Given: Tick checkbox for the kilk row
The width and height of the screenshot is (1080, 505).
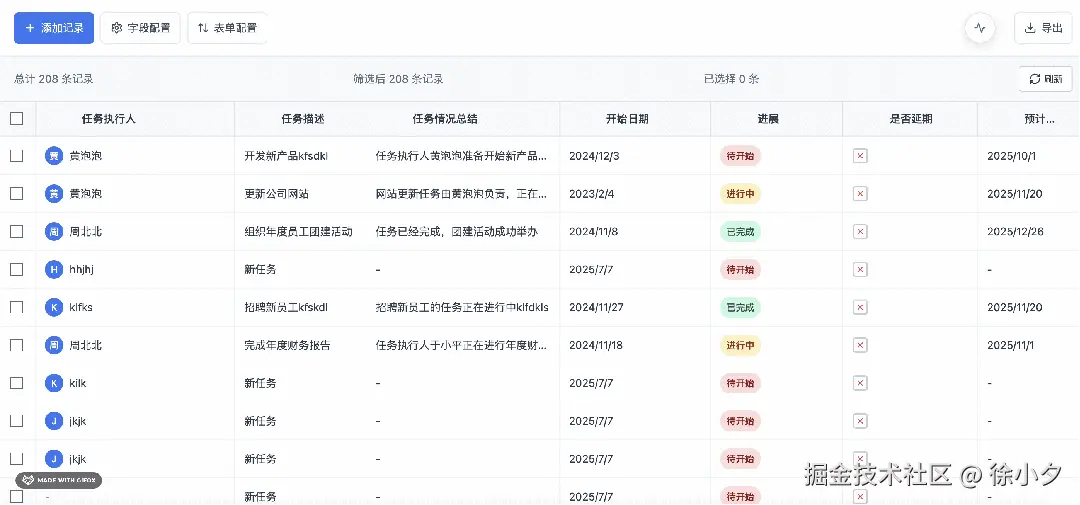Looking at the screenshot, I should click(17, 383).
